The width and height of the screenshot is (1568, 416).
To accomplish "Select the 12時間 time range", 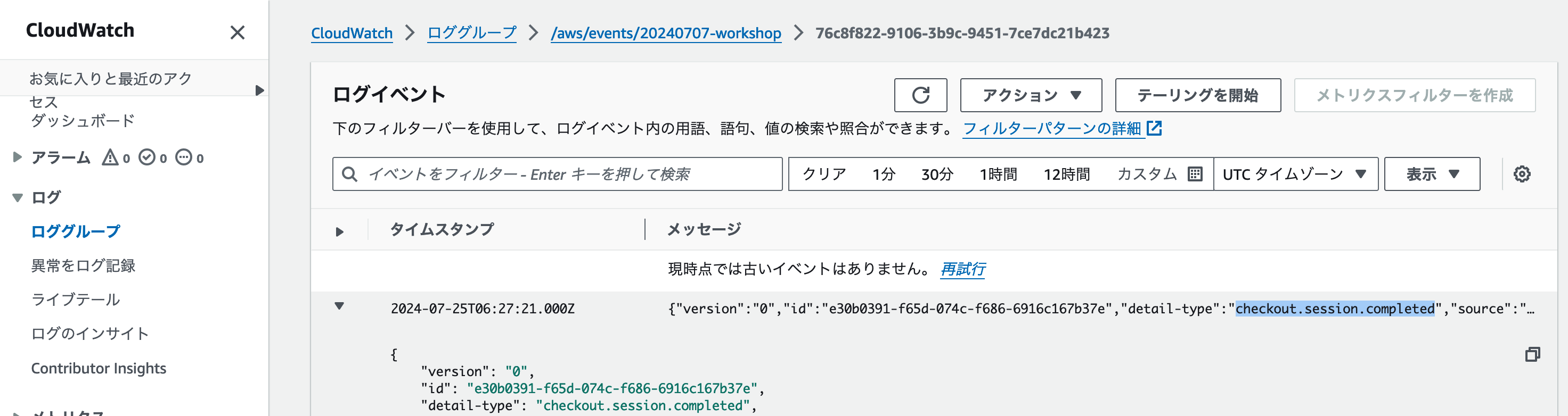I will pos(1066,174).
